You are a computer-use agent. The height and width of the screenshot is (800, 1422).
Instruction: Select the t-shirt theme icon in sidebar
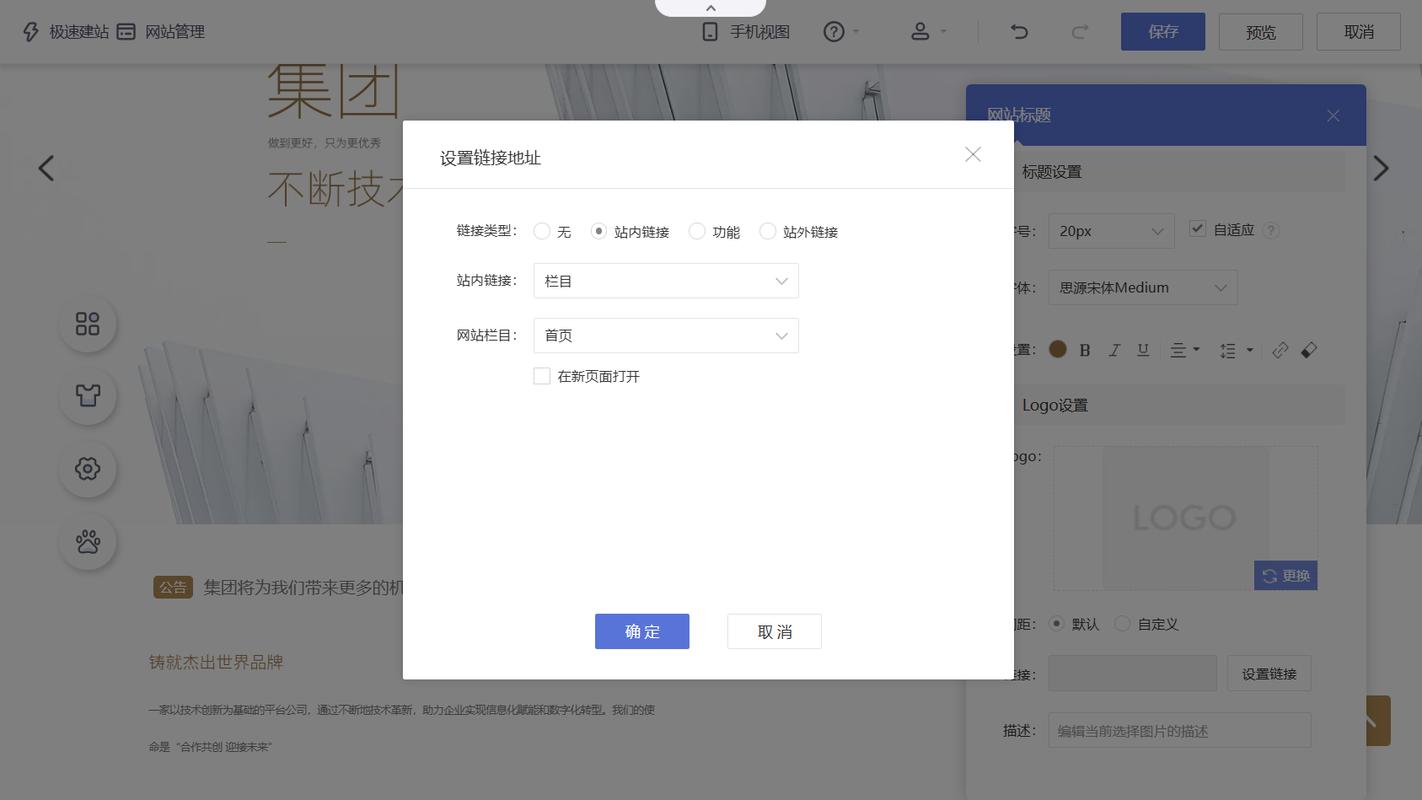point(88,396)
